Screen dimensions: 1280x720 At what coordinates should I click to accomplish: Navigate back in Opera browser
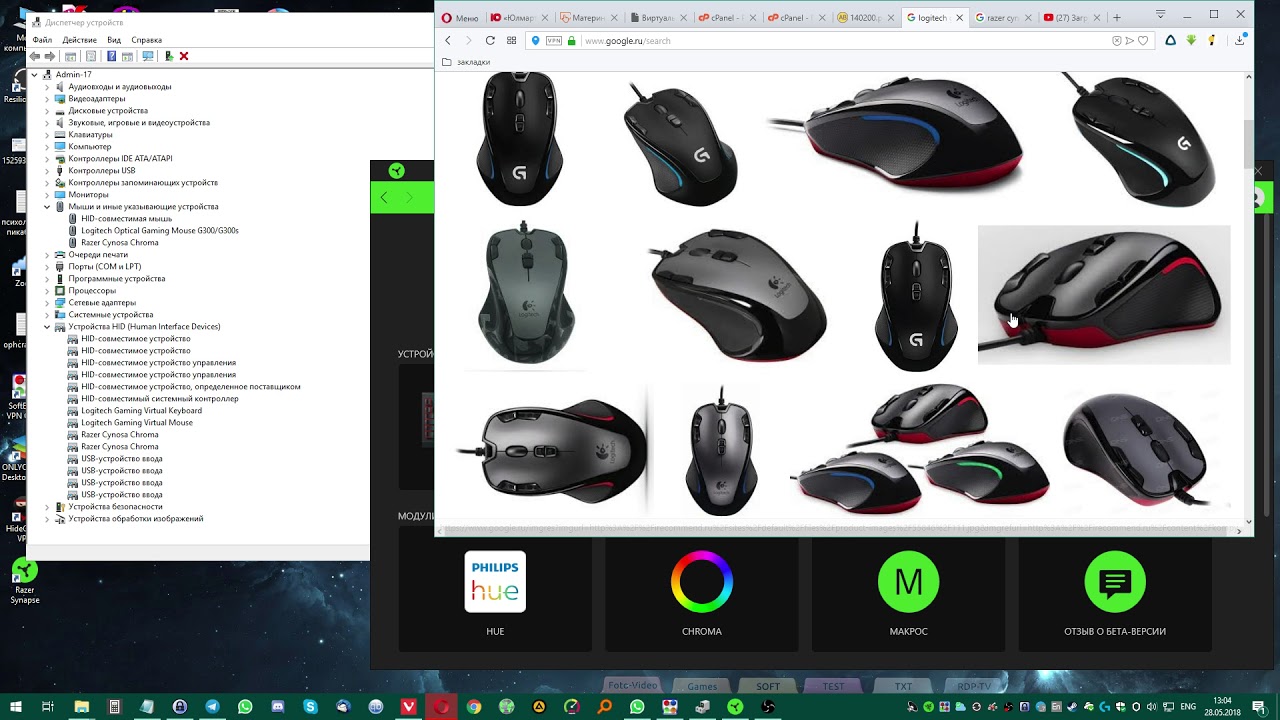(x=448, y=40)
